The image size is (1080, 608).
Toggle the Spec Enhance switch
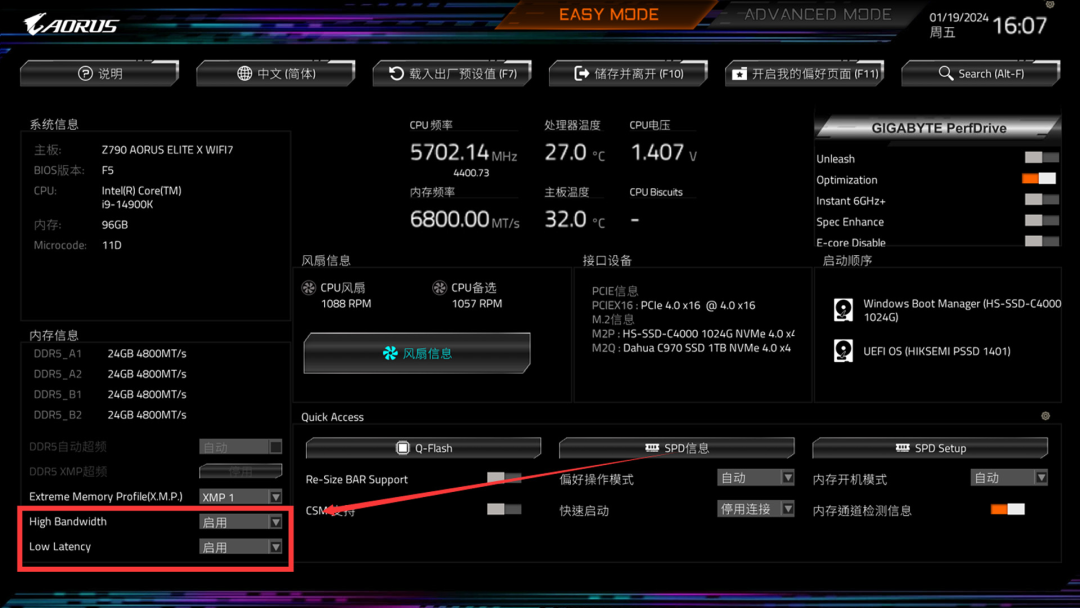[x=1041, y=220]
